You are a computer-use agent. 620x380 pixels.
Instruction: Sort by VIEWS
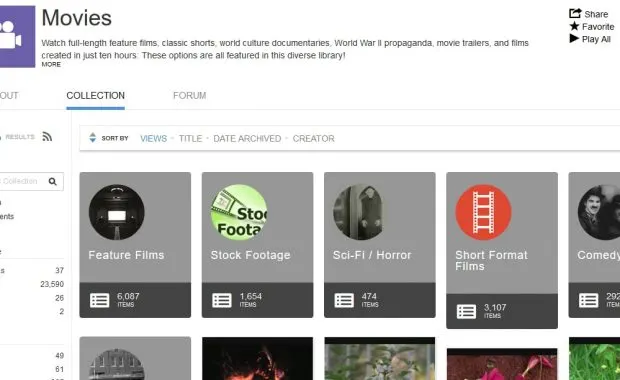(153, 138)
